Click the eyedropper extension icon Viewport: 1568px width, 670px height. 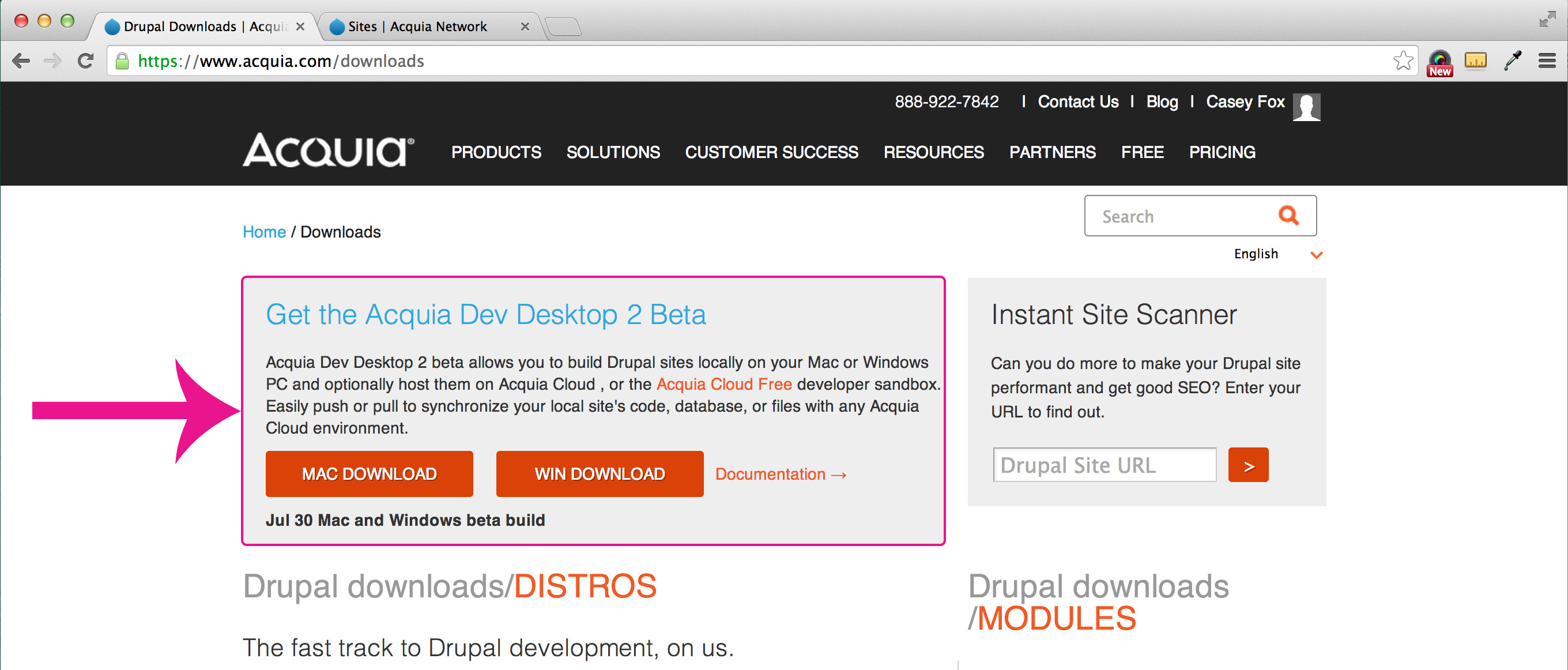coord(1512,61)
